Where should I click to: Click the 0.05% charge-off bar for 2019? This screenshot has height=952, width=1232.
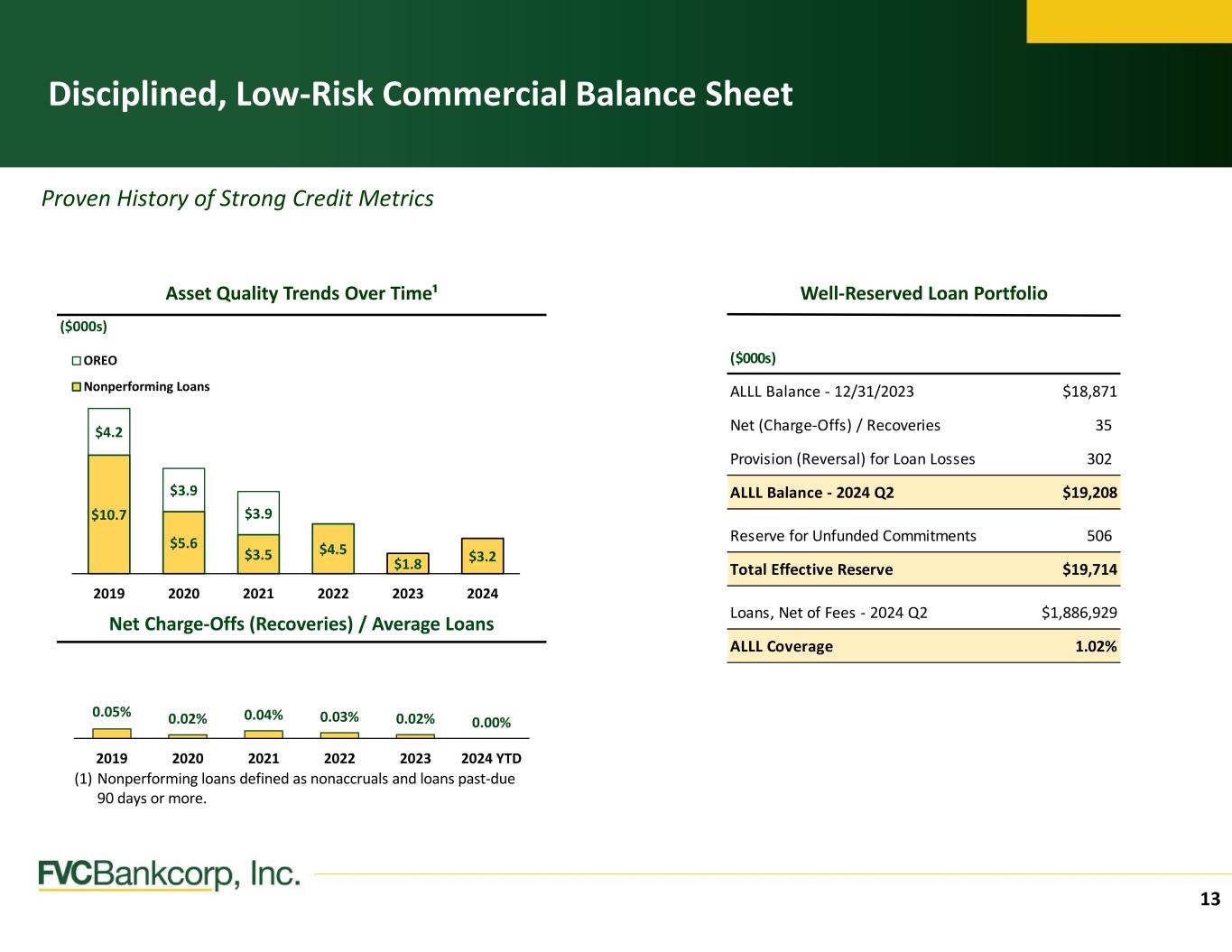(112, 734)
